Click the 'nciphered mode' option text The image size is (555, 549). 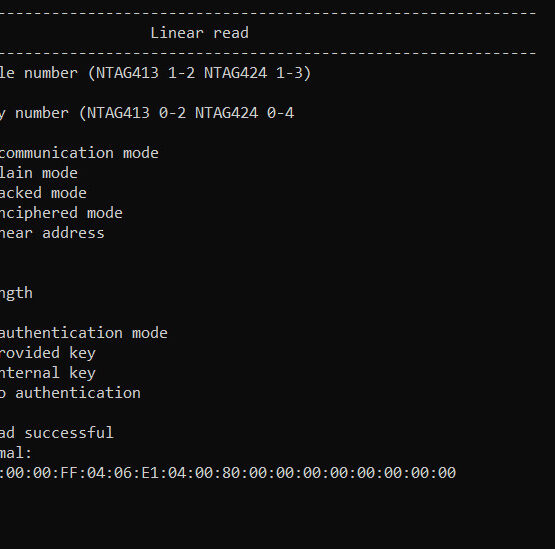(x=61, y=213)
